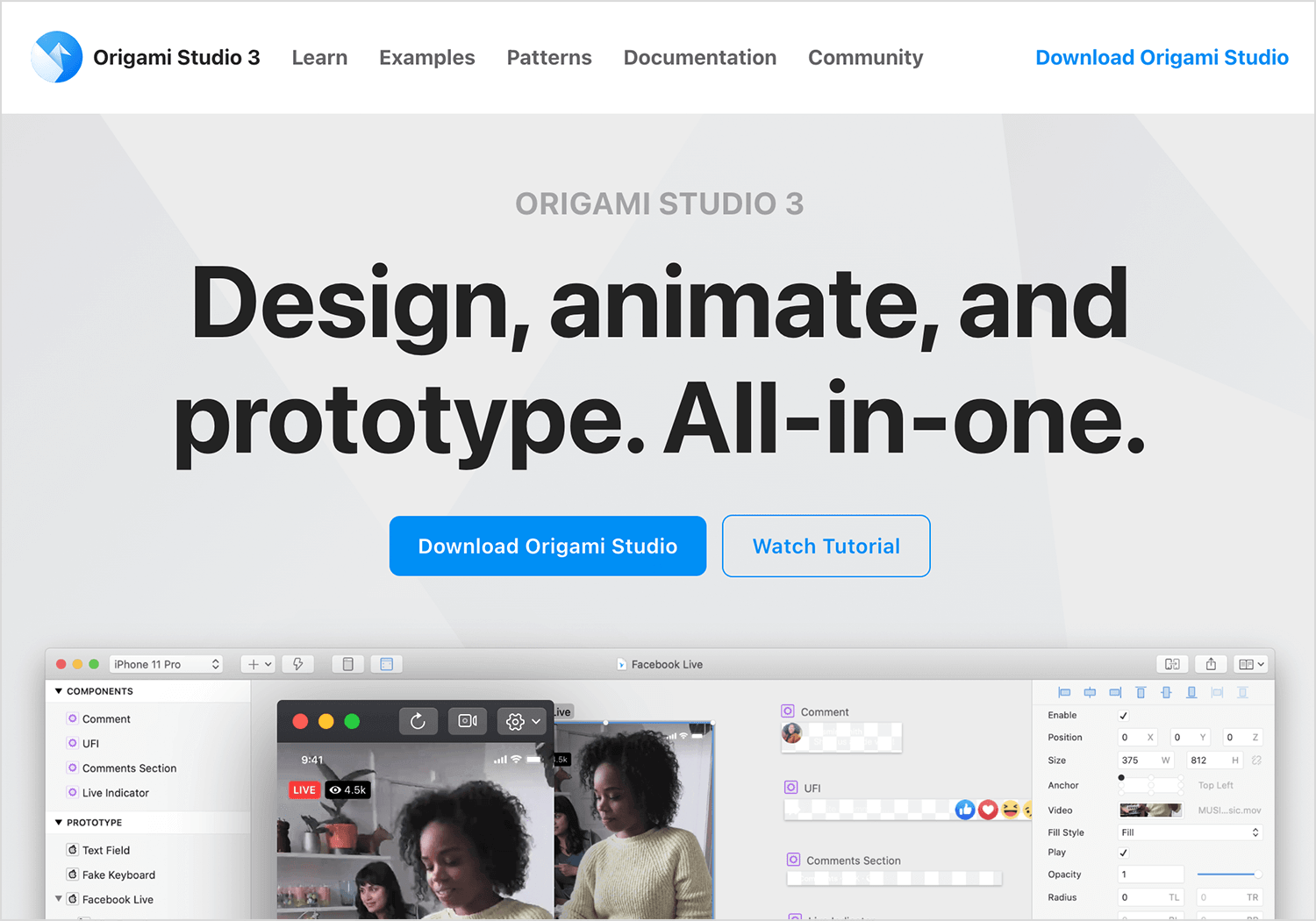Click the blue Download Origami Studio button

(547, 546)
